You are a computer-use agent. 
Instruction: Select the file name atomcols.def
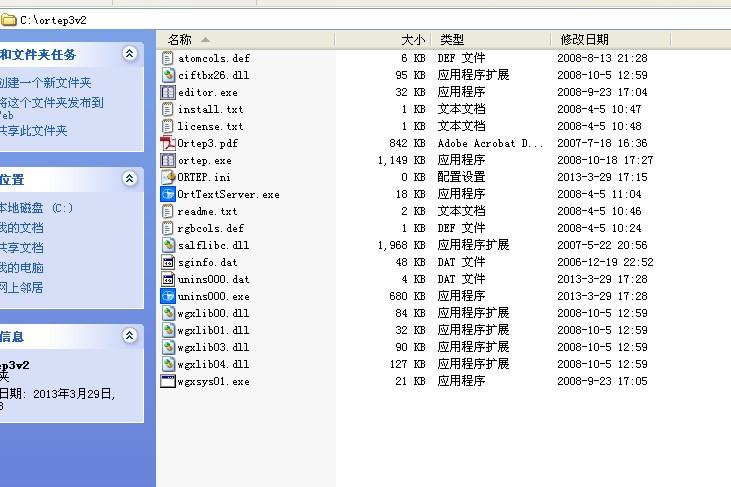214,58
